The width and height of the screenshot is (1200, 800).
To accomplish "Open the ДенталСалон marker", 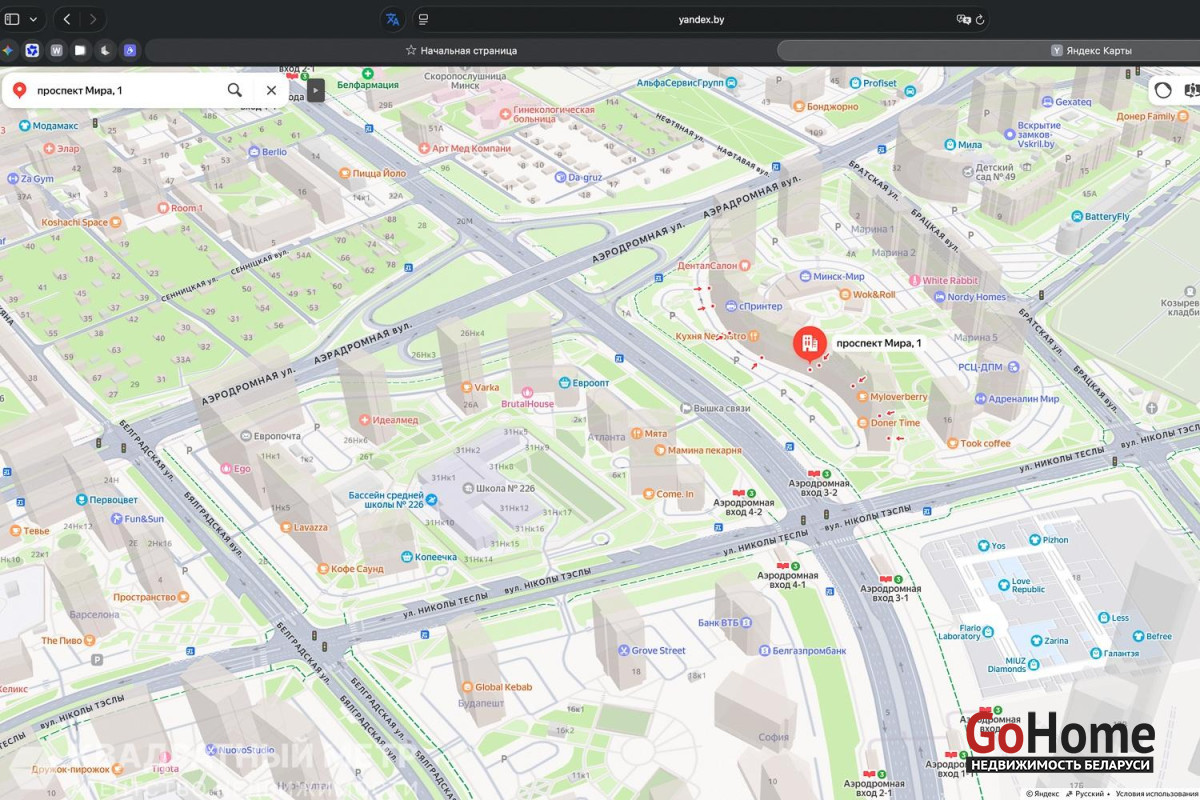I will (x=744, y=266).
